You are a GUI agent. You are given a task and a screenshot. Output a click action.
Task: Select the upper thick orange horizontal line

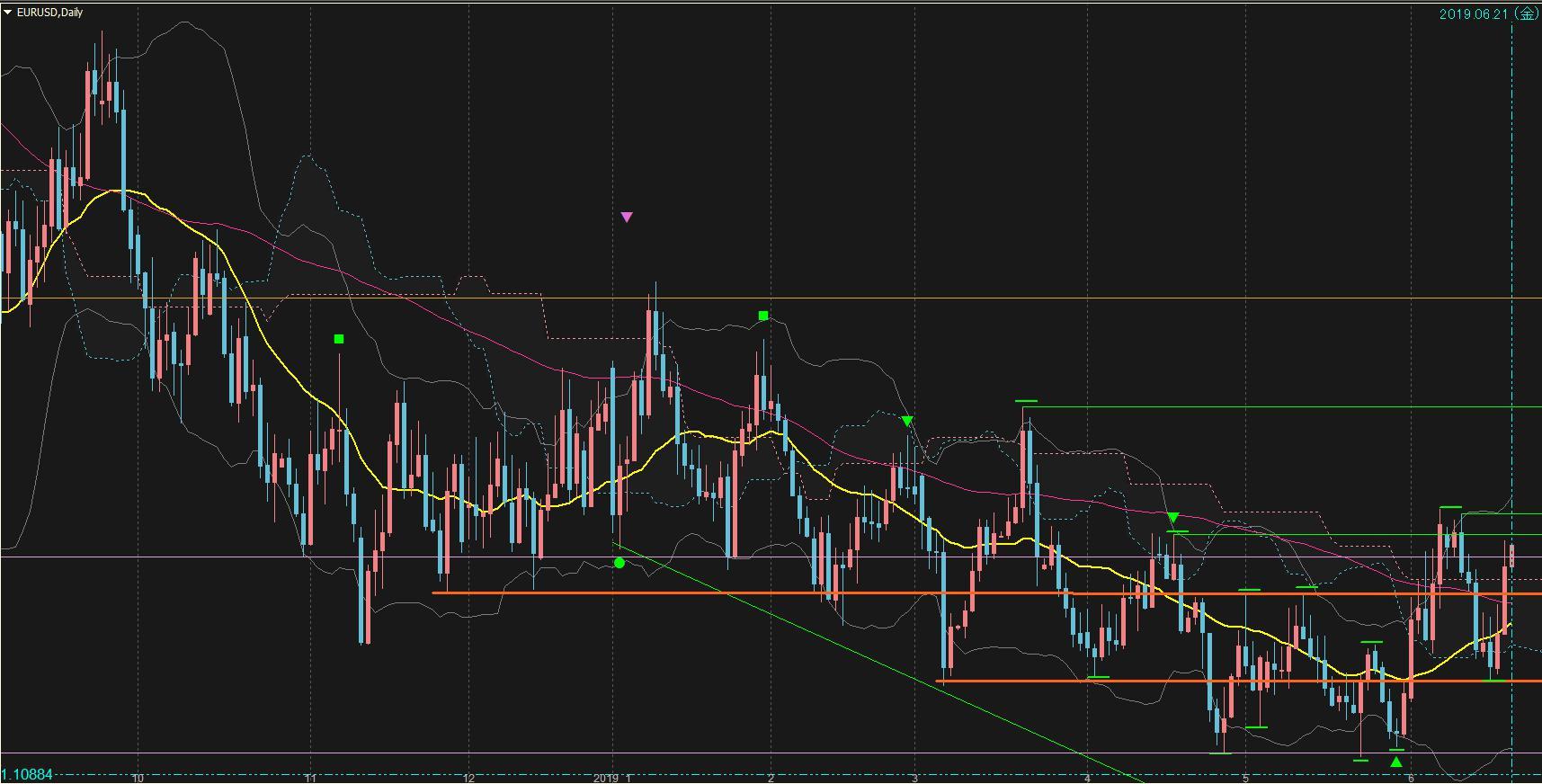[986, 593]
